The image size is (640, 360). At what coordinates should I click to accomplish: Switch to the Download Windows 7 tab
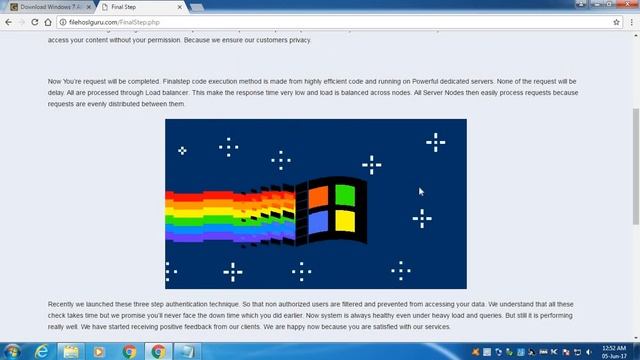[x=50, y=7]
